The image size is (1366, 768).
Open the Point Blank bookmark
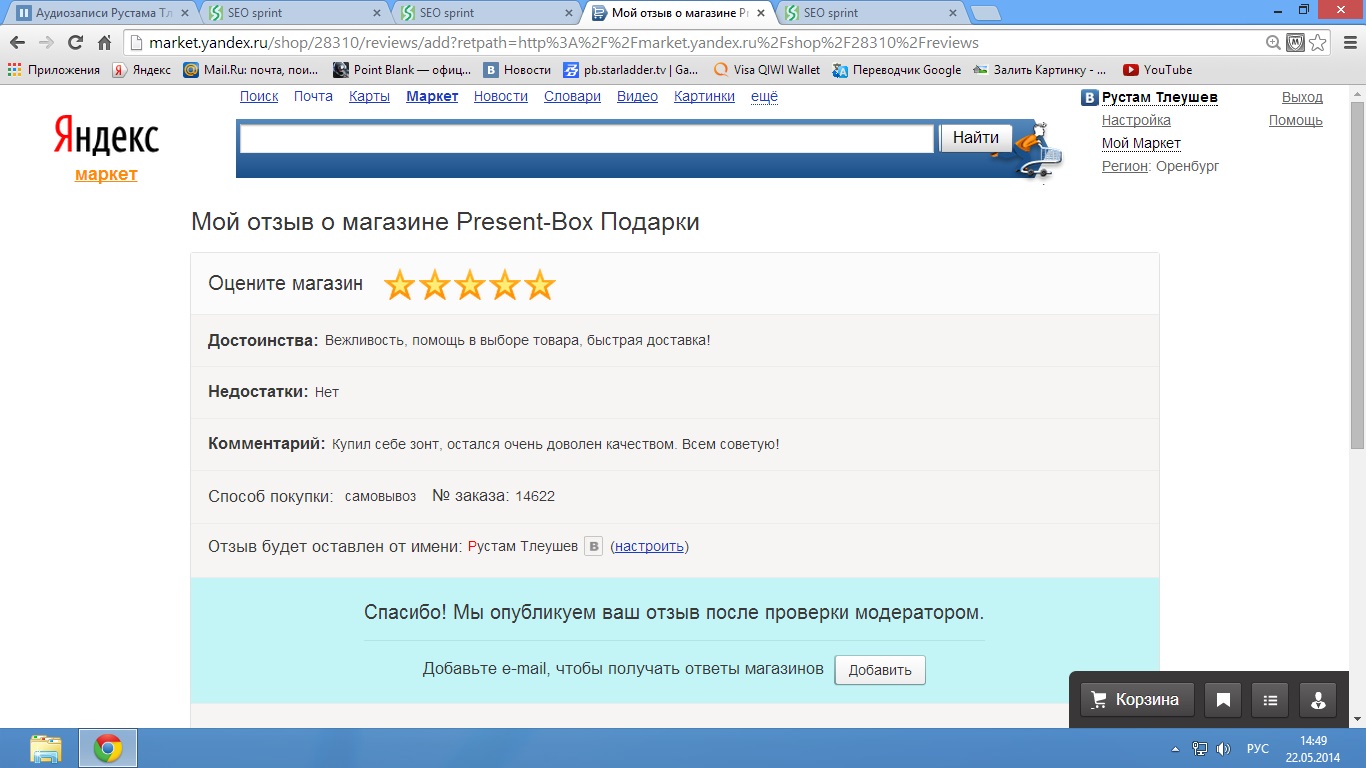(401, 70)
